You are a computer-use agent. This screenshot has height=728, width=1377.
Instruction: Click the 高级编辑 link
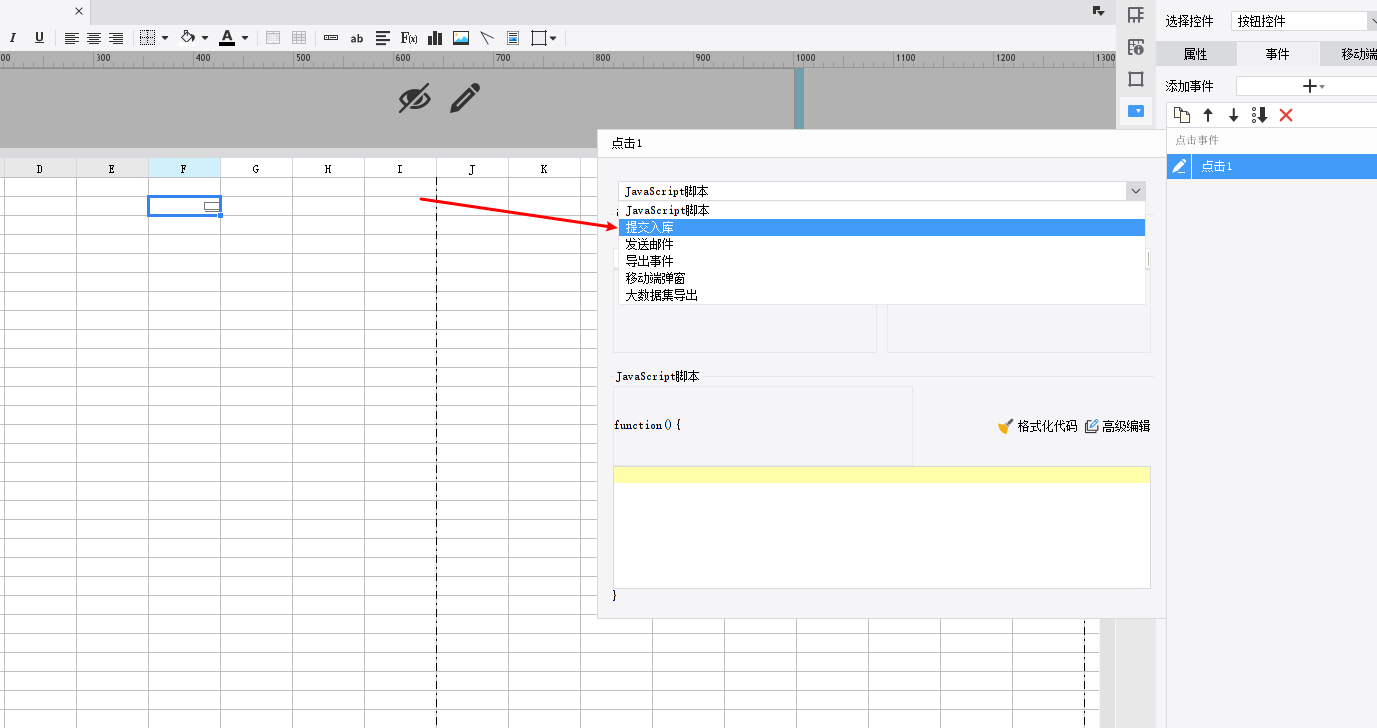tap(1117, 426)
